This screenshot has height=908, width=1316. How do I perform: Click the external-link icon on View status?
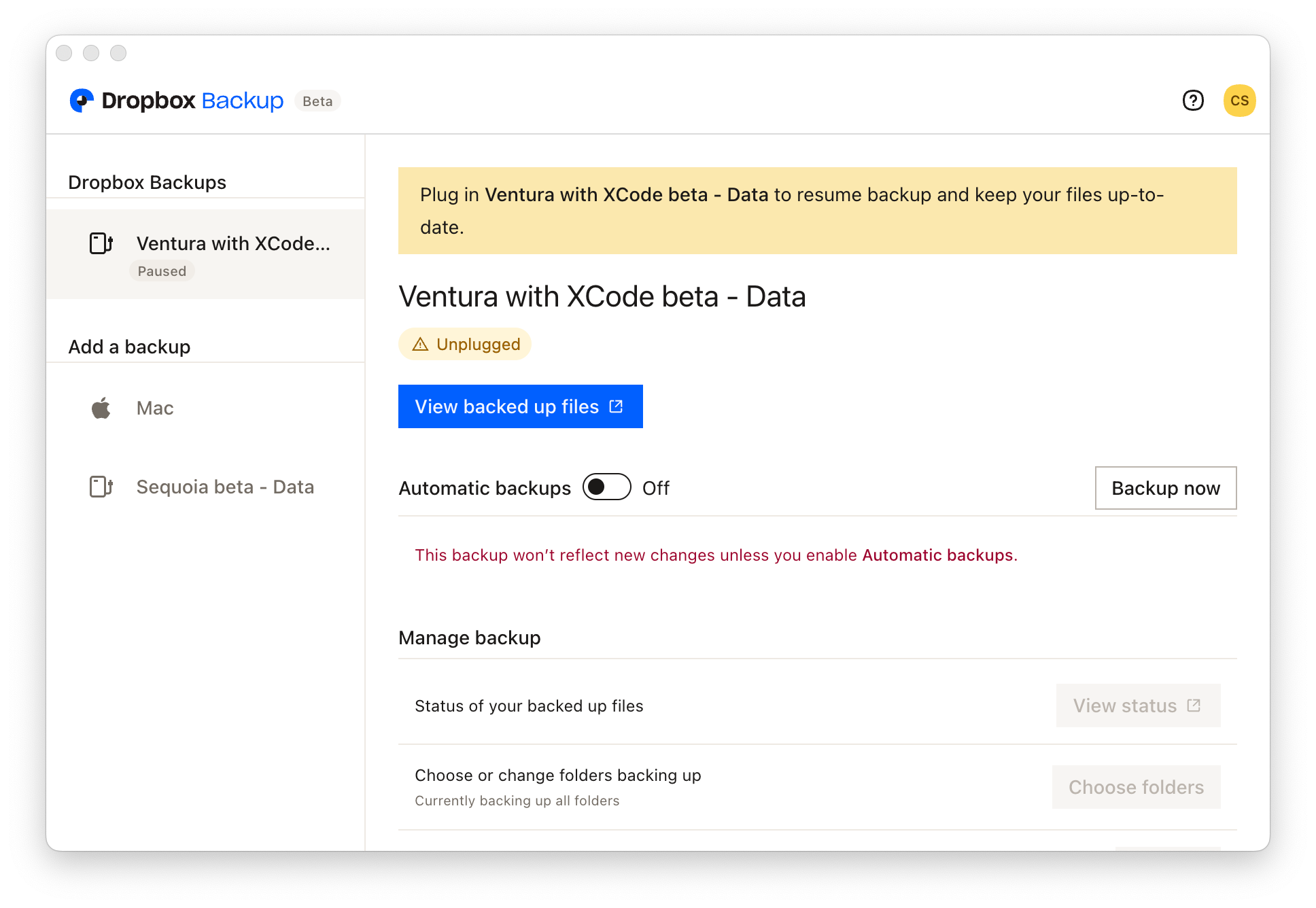1194,705
